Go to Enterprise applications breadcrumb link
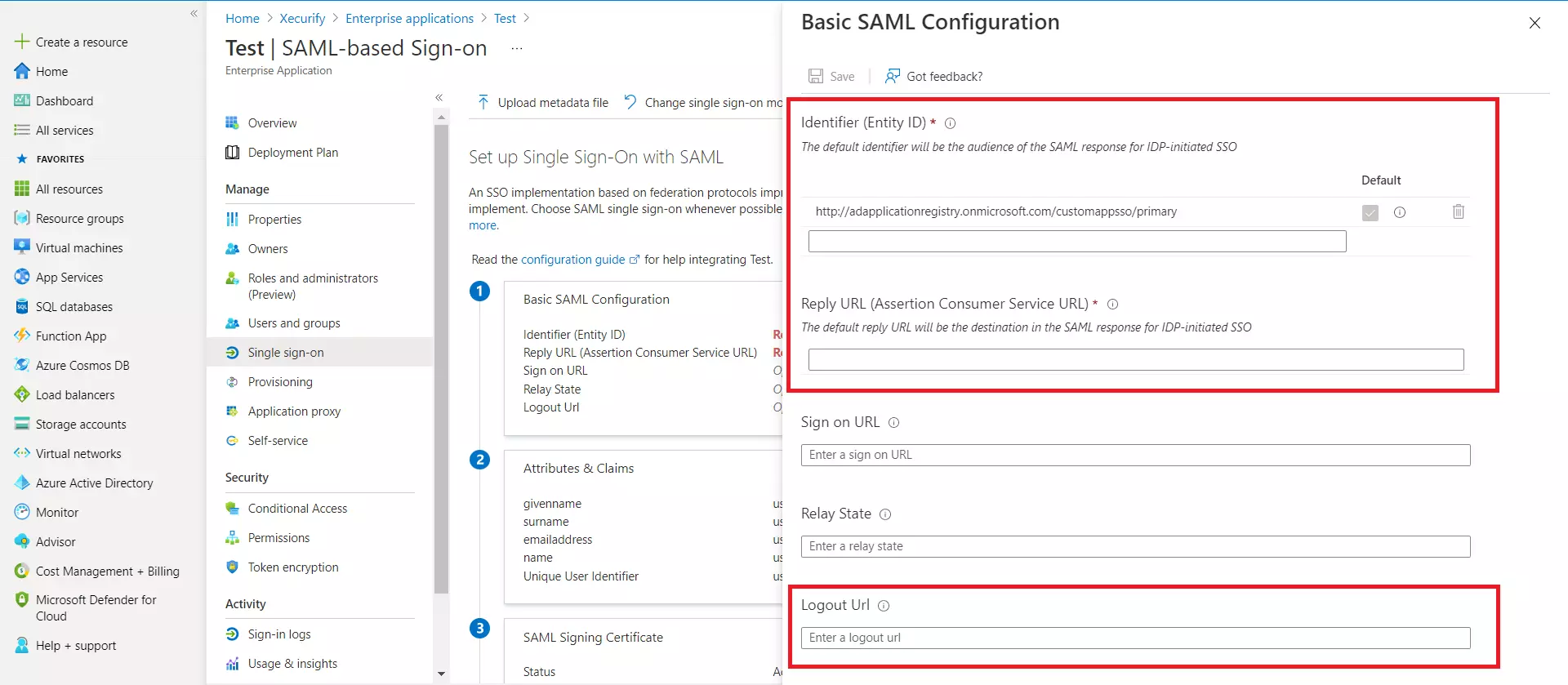 [x=409, y=18]
